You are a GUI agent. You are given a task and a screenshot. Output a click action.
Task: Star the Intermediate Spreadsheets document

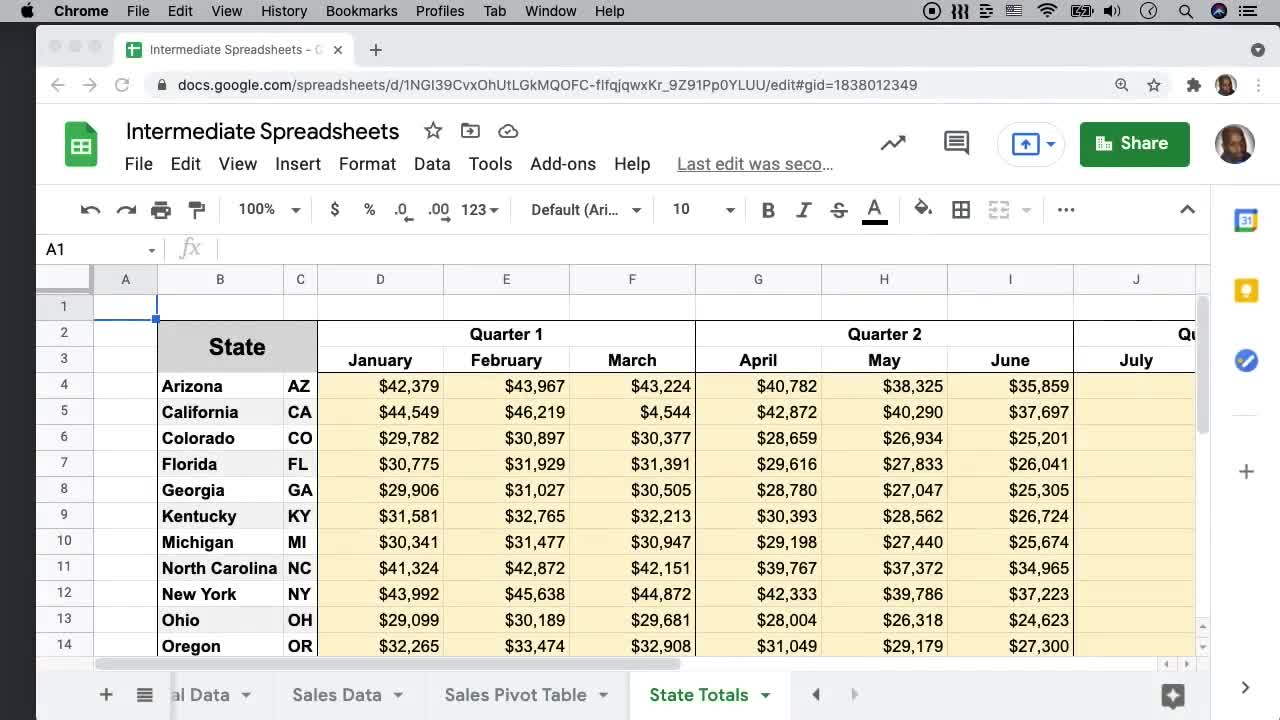pos(433,131)
